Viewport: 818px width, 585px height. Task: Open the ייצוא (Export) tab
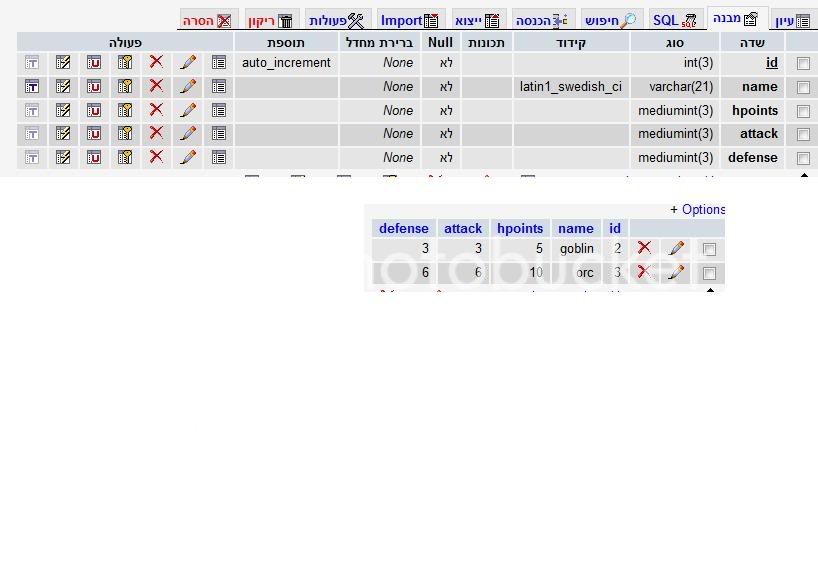coord(477,20)
